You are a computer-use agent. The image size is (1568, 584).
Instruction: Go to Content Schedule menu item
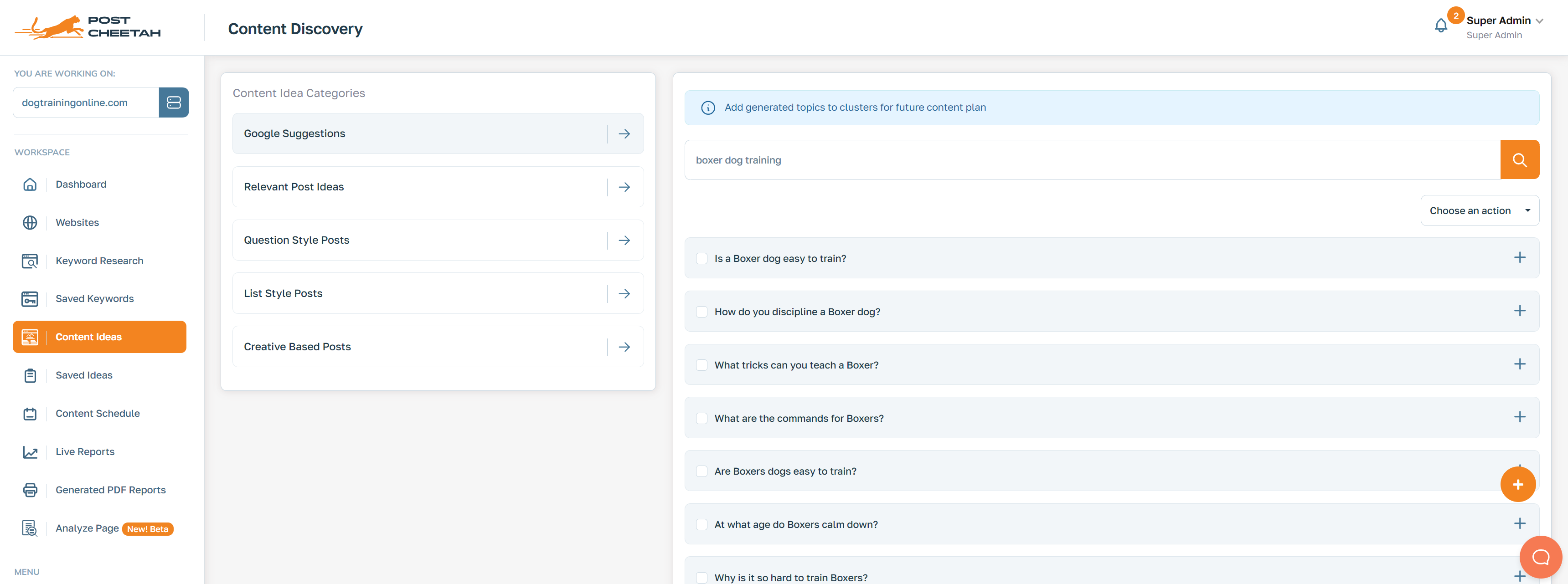pyautogui.click(x=98, y=414)
